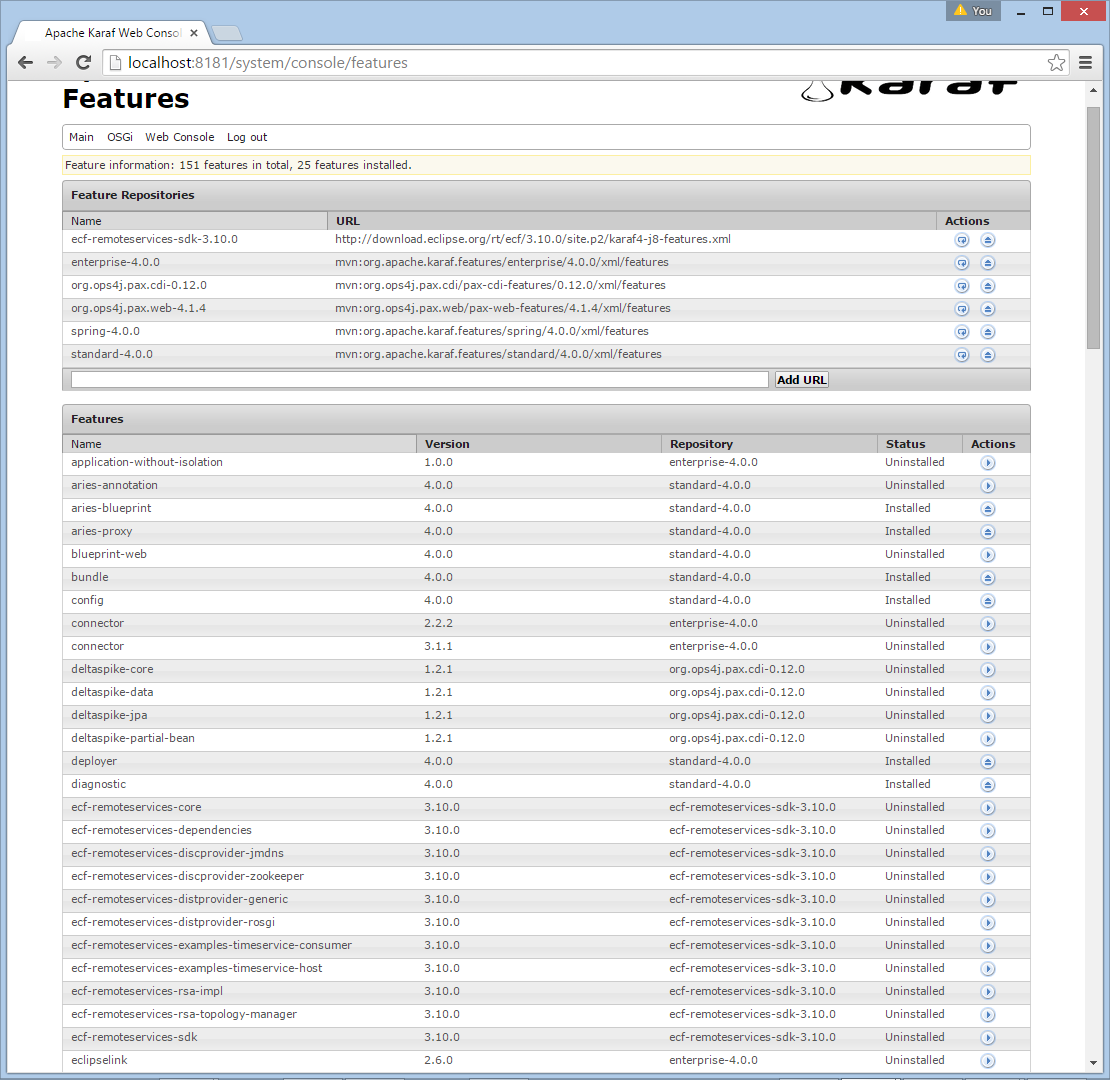Screen dimensions: 1110x1080
Task: Uninstall the bundle feature
Action: 988,578
